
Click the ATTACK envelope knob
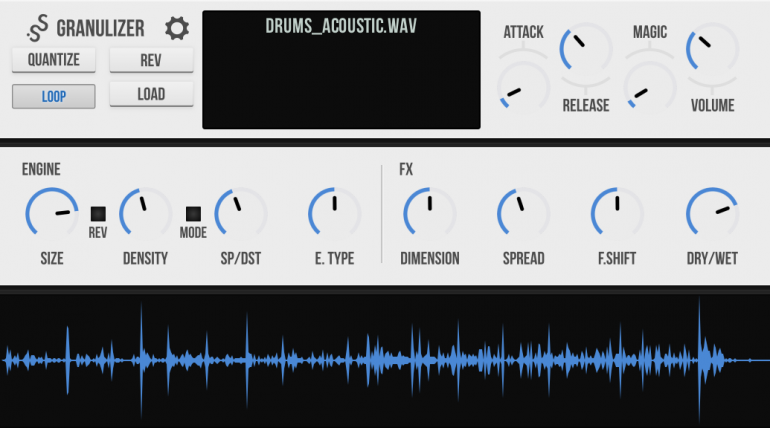(523, 87)
